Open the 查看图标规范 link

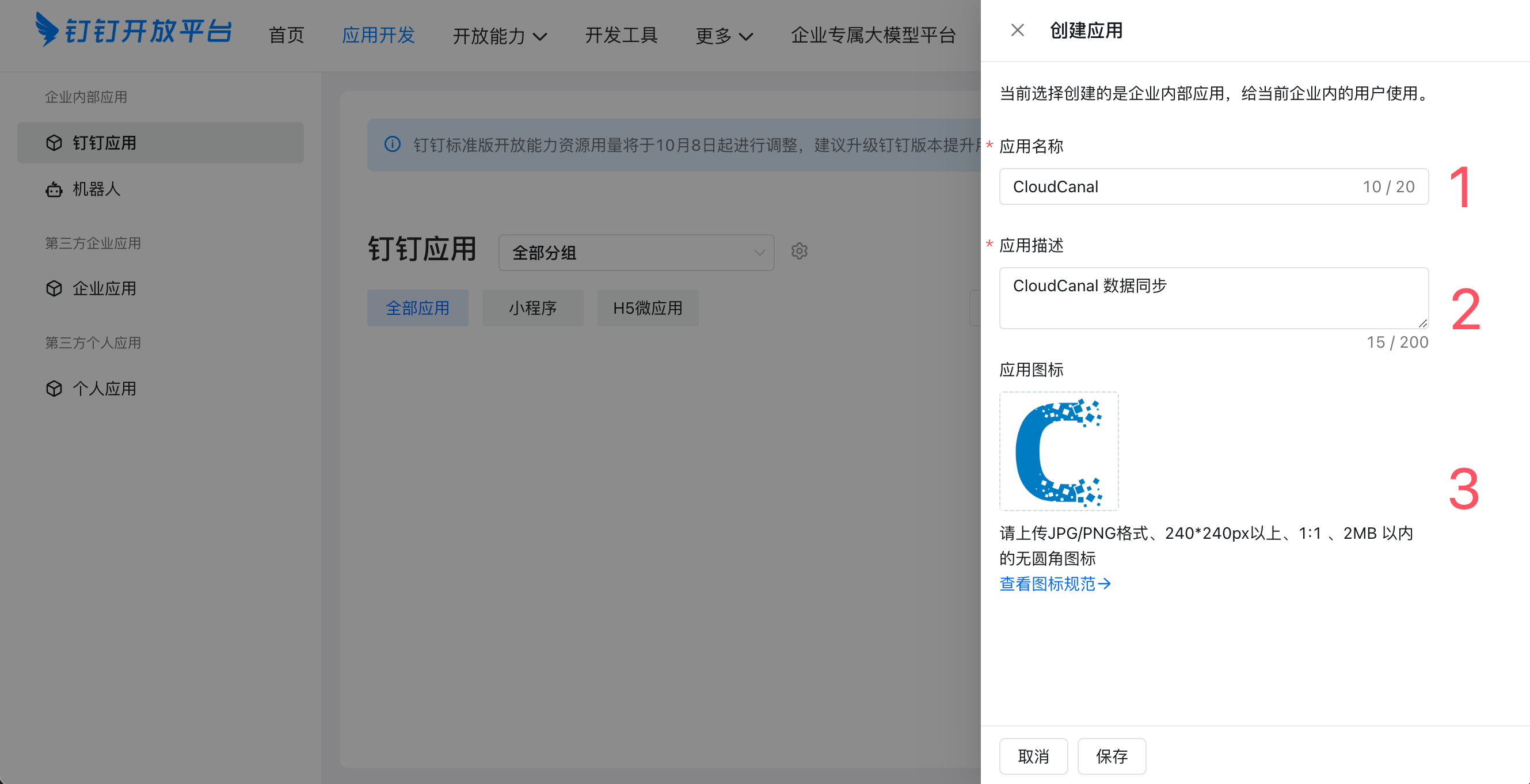click(x=1055, y=584)
